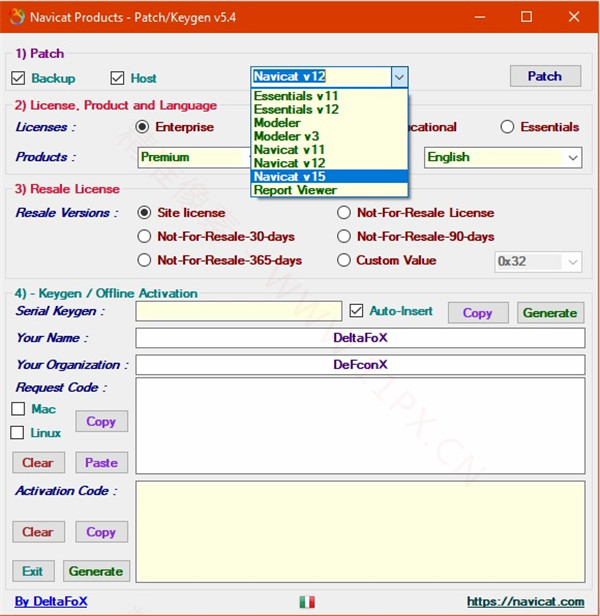Click the Italian flag icon
The image size is (600, 616).
pos(307,601)
